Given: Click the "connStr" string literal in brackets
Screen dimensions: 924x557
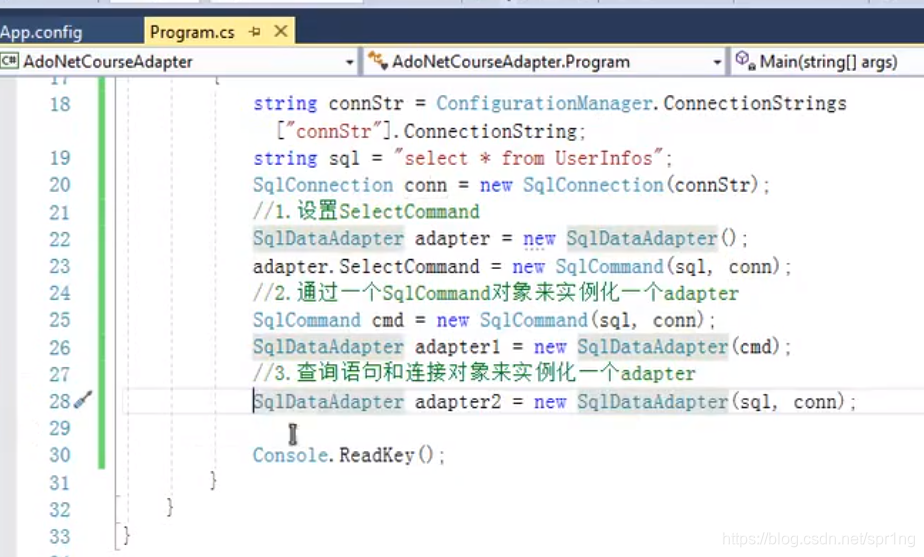Looking at the screenshot, I should (x=334, y=131).
